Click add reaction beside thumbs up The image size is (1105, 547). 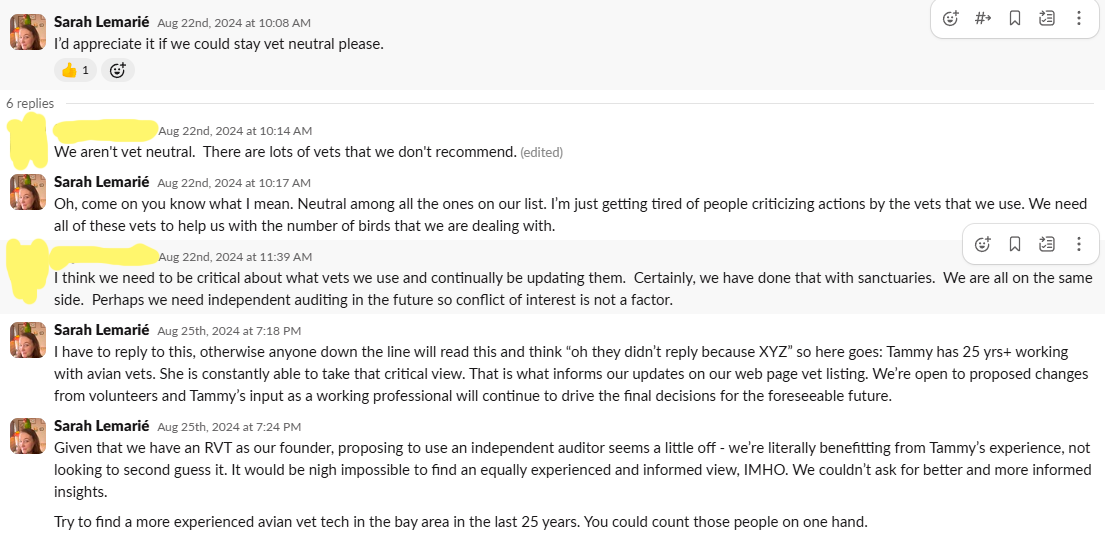117,70
